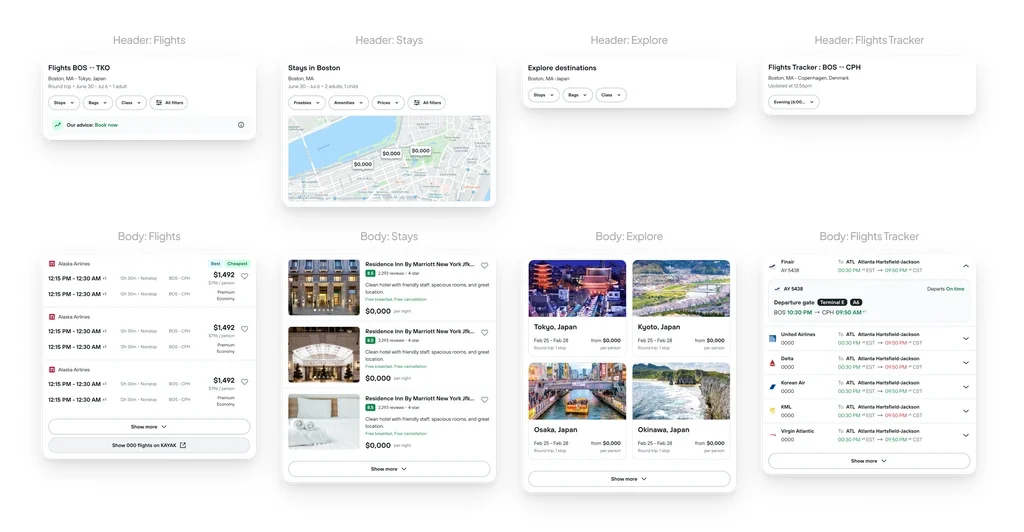
Task: Click the hotel photo with white bed
Action: point(324,422)
